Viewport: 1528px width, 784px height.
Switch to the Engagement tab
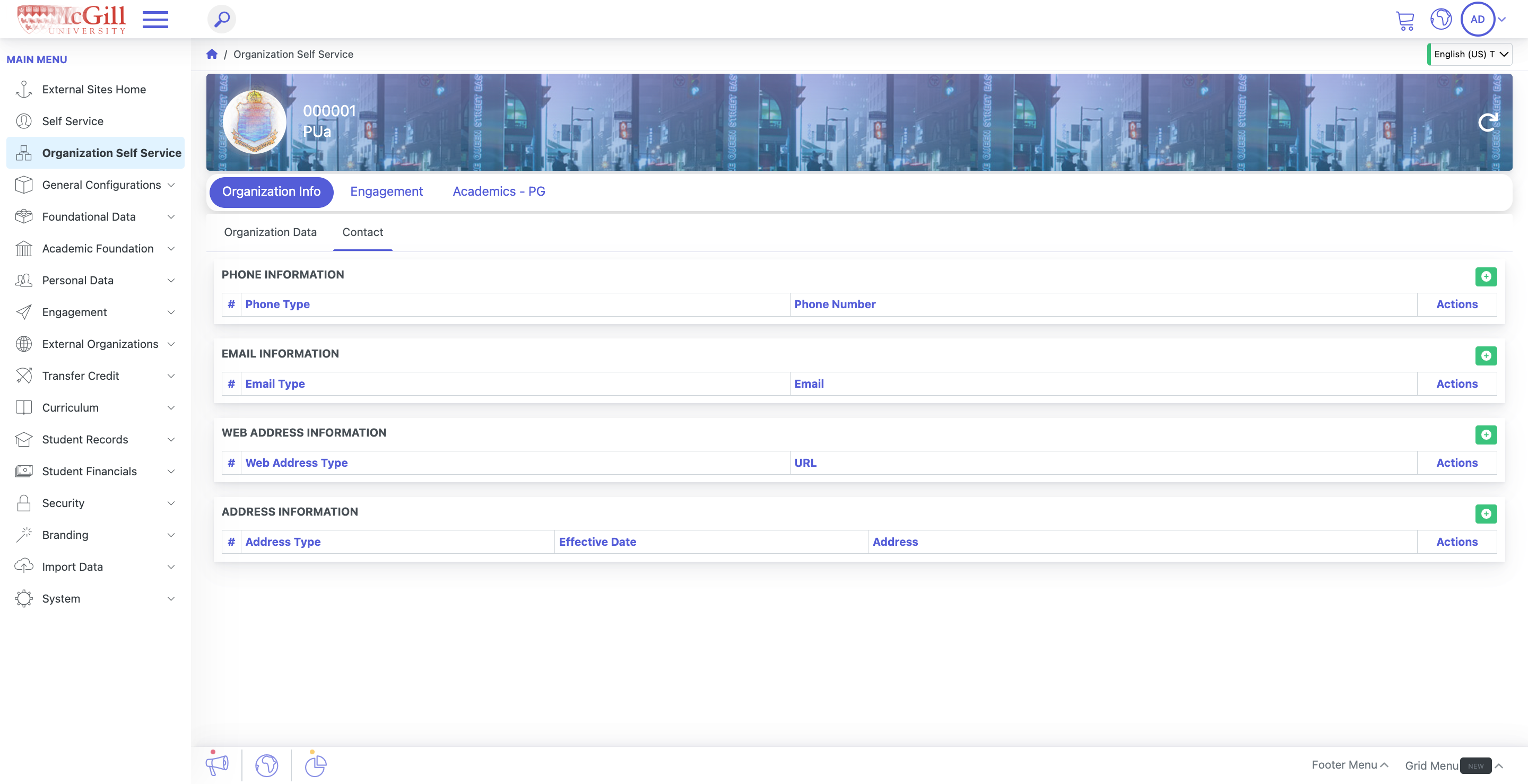click(386, 191)
